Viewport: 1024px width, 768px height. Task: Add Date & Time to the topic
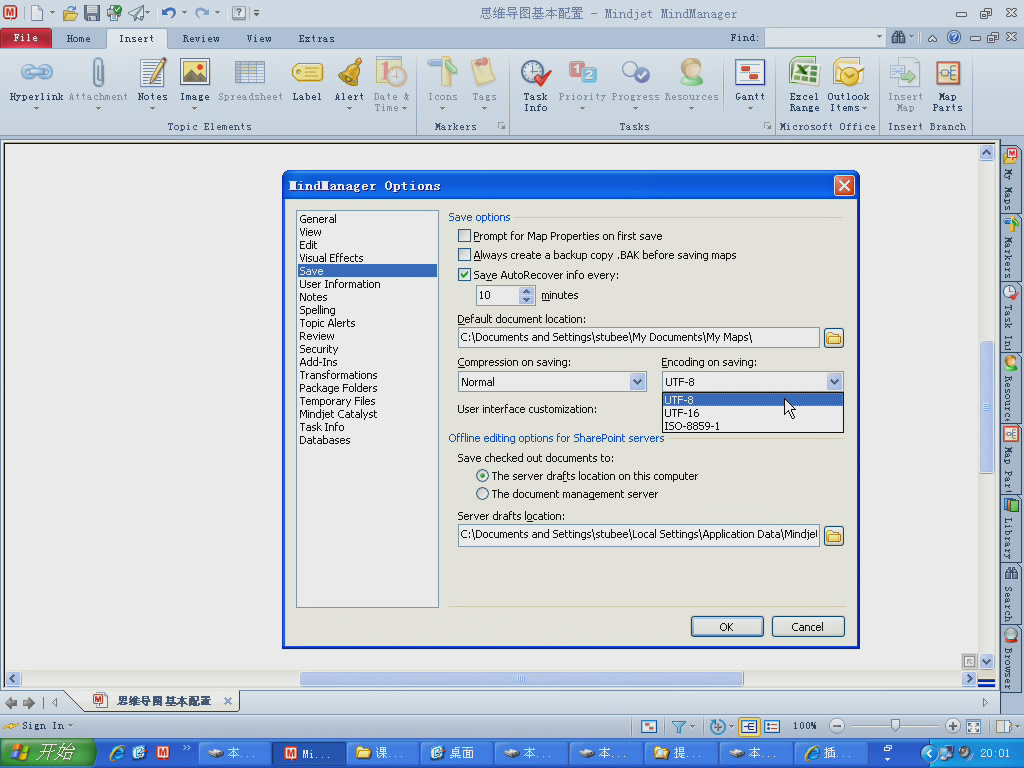[391, 85]
